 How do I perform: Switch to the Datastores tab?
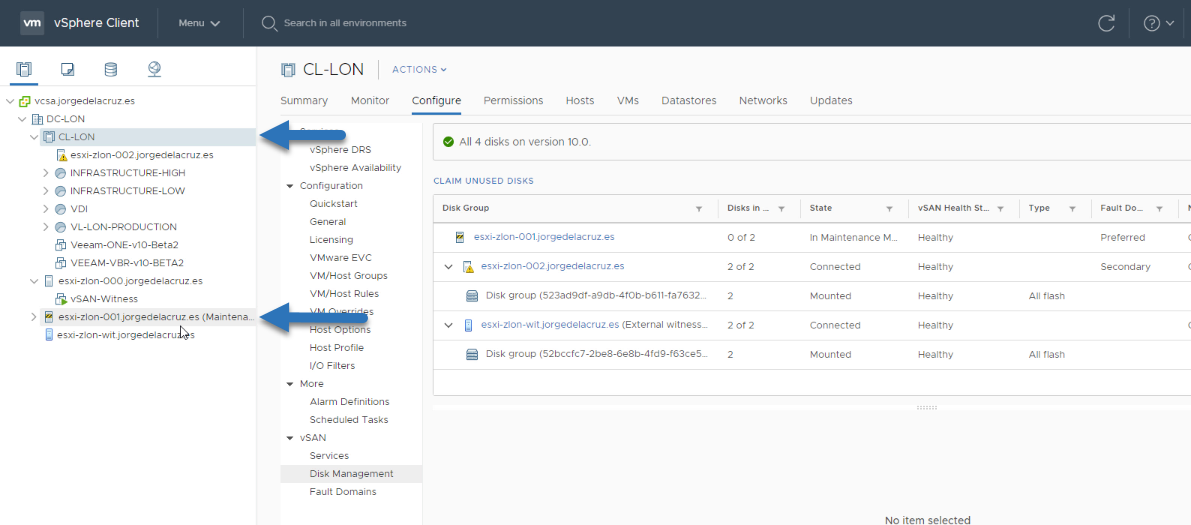[689, 100]
